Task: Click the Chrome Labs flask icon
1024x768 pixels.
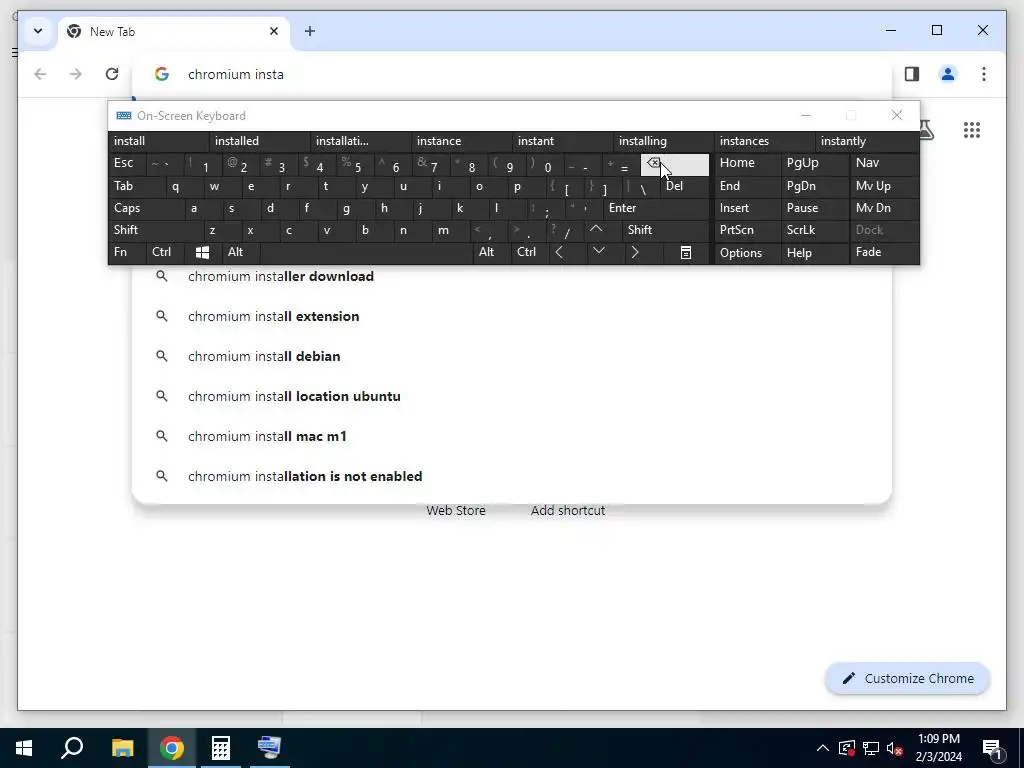Action: [x=927, y=130]
